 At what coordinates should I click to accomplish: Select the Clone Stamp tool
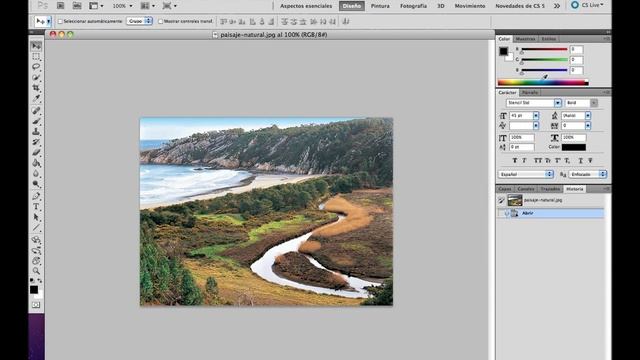click(36, 132)
